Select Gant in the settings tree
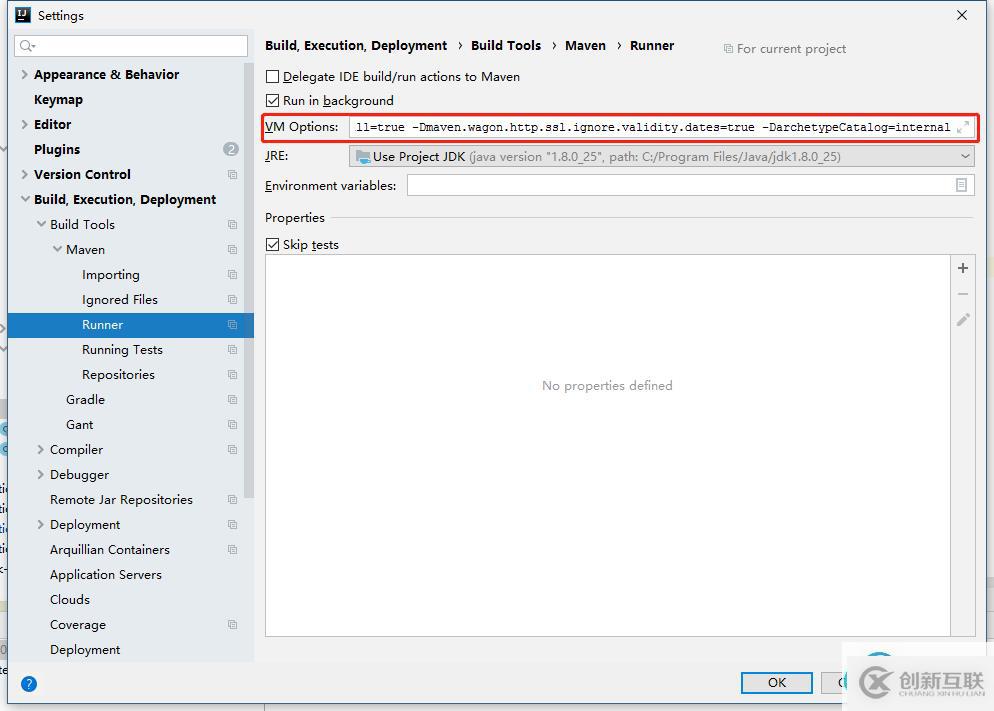The width and height of the screenshot is (994, 711). tap(79, 425)
